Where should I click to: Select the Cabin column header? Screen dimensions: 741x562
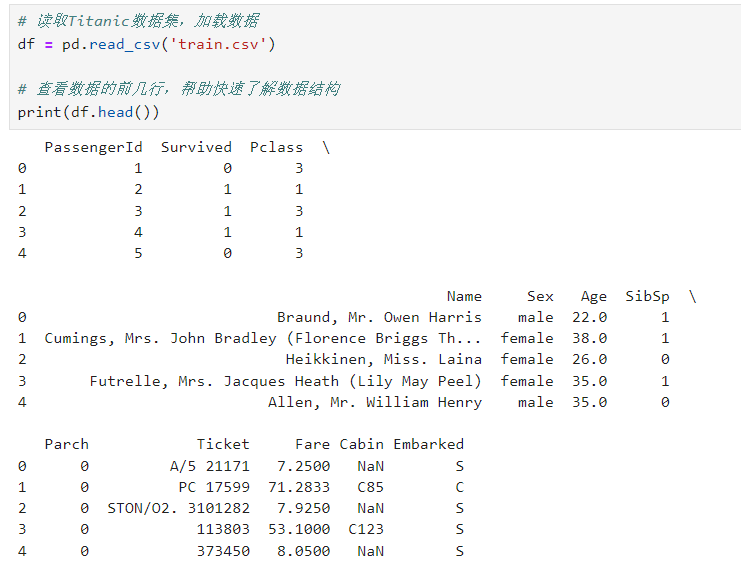[362, 444]
